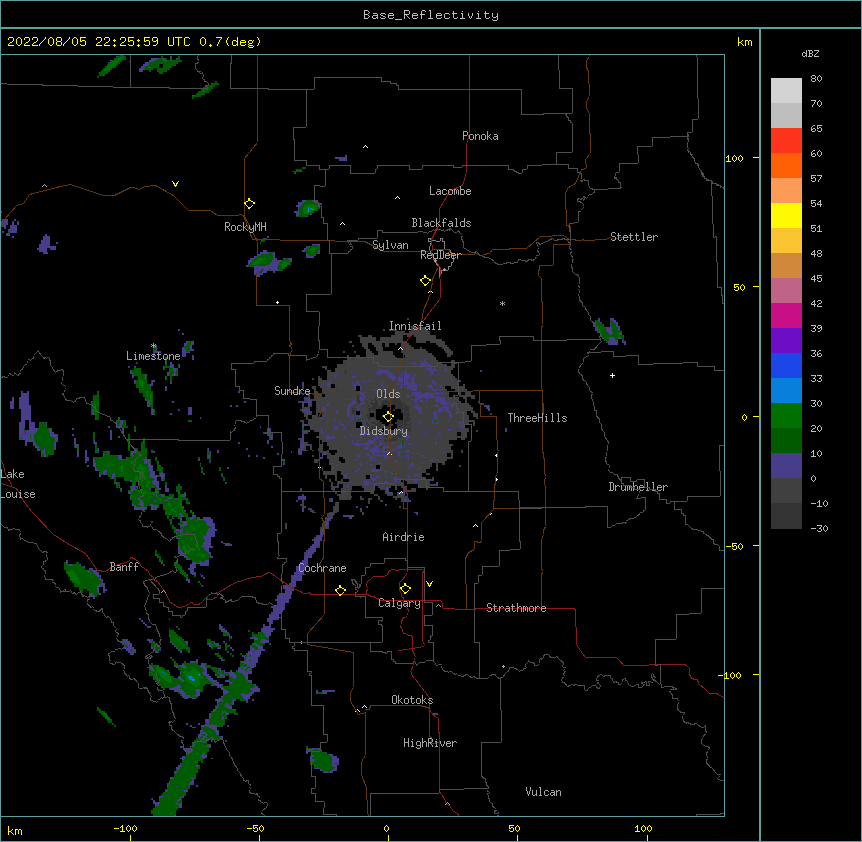Click the Lake Louise label

point(18,484)
